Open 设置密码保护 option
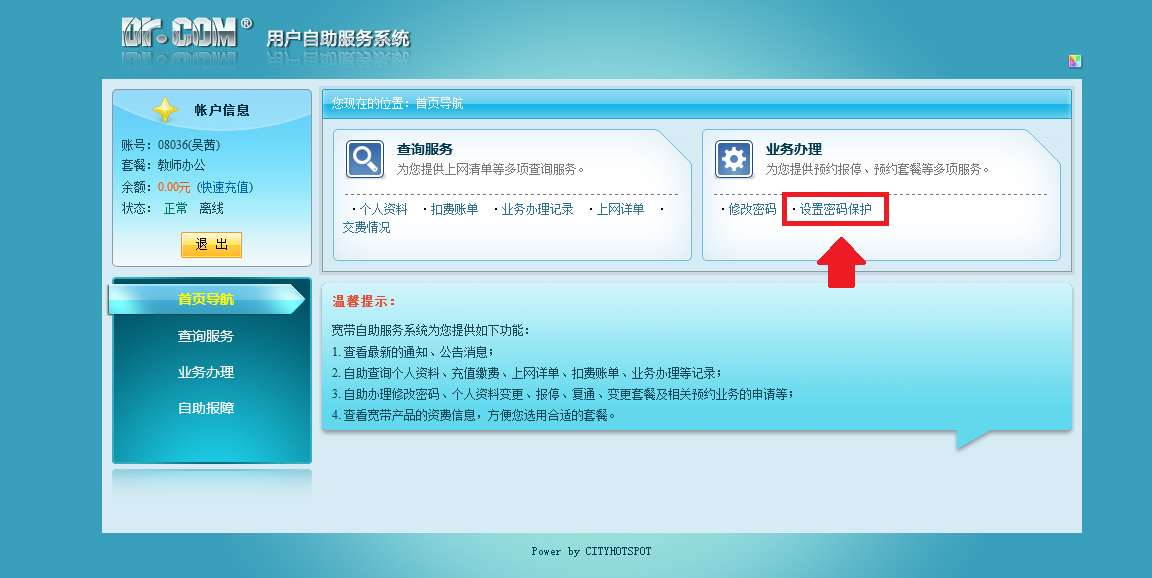The width and height of the screenshot is (1152, 578). point(835,209)
